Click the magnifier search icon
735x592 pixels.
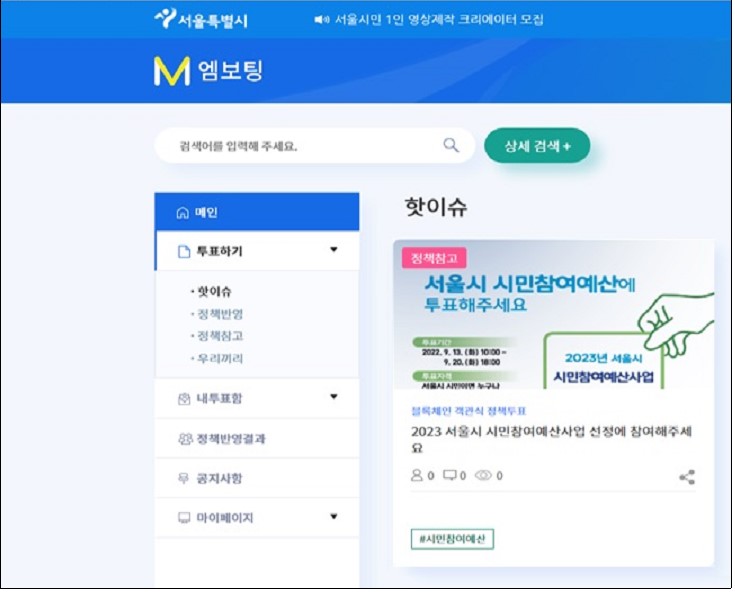tap(451, 145)
